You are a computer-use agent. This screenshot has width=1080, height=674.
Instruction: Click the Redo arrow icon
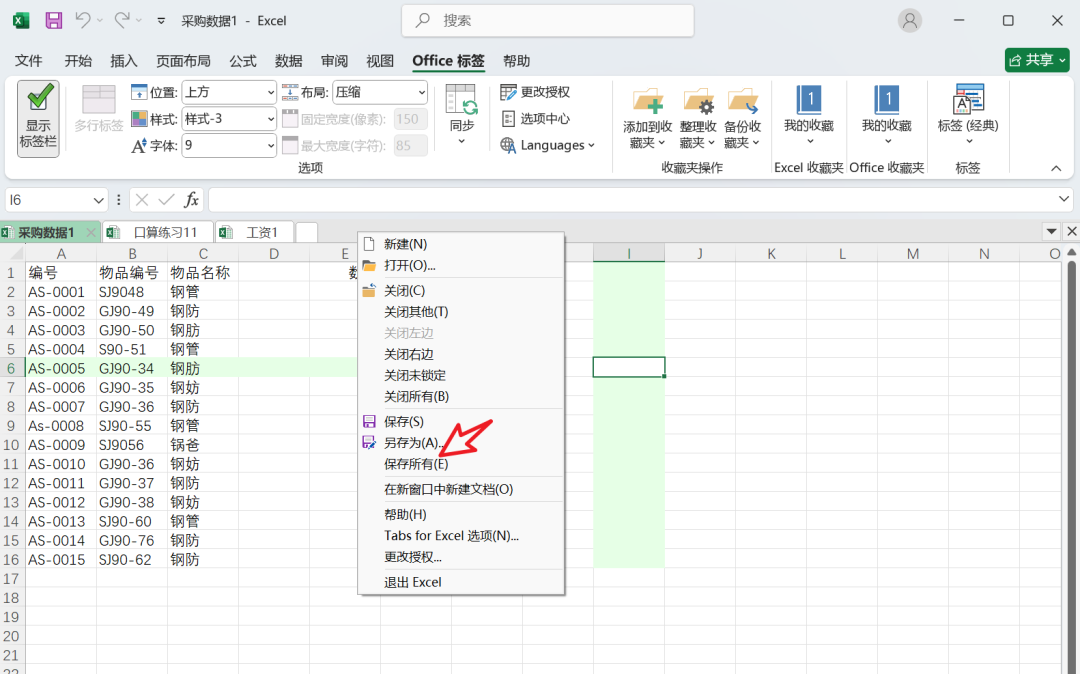click(x=122, y=21)
